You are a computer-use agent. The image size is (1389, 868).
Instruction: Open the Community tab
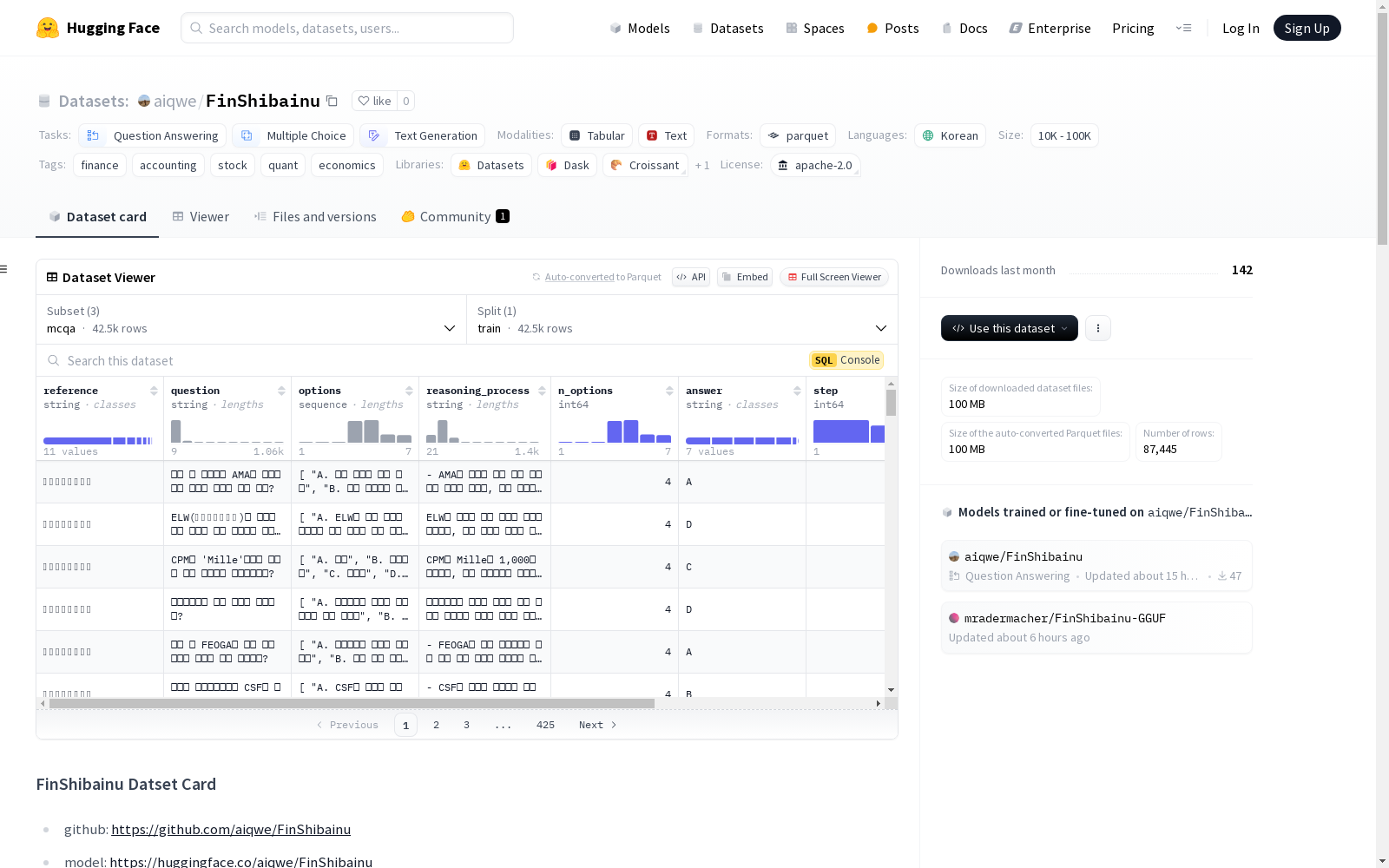pos(455,217)
